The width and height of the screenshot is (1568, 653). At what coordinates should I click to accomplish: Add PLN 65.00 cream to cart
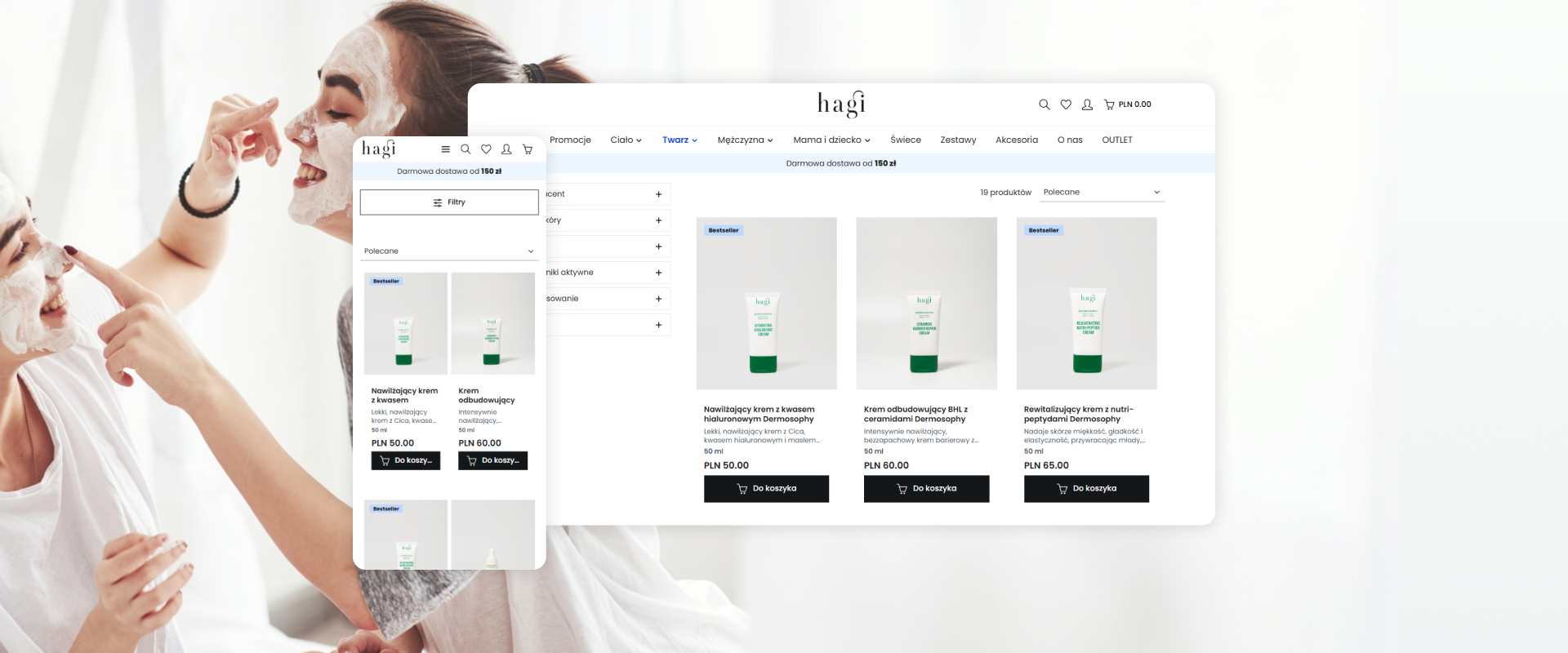[x=1086, y=489]
